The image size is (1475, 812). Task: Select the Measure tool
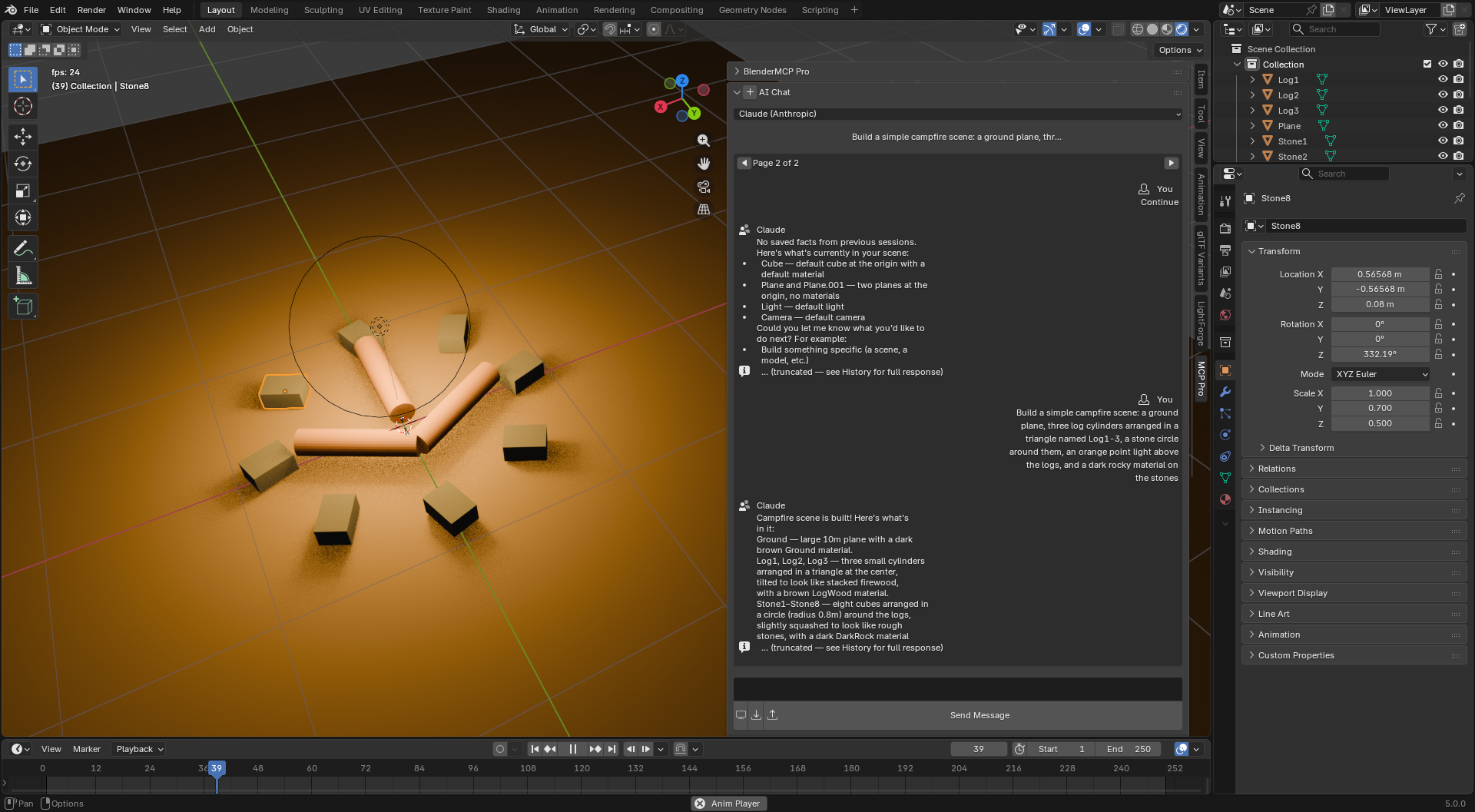(x=23, y=276)
